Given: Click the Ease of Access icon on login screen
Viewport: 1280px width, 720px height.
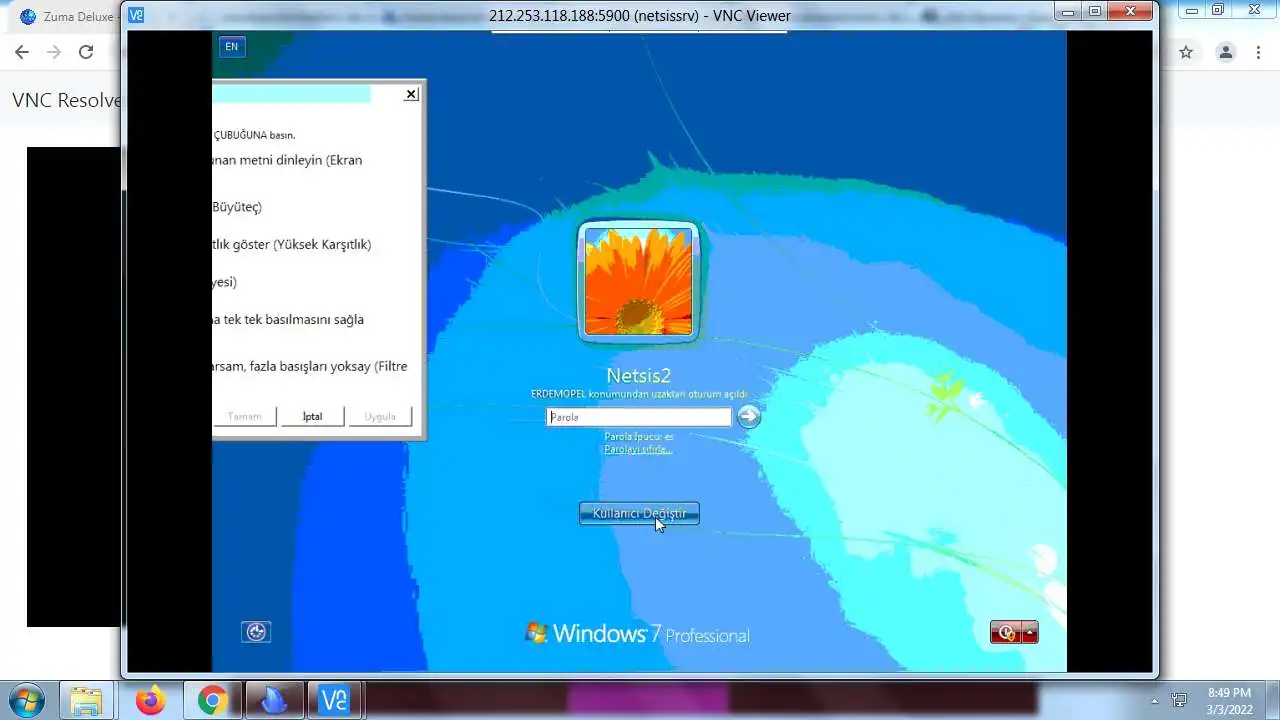Looking at the screenshot, I should coord(256,632).
